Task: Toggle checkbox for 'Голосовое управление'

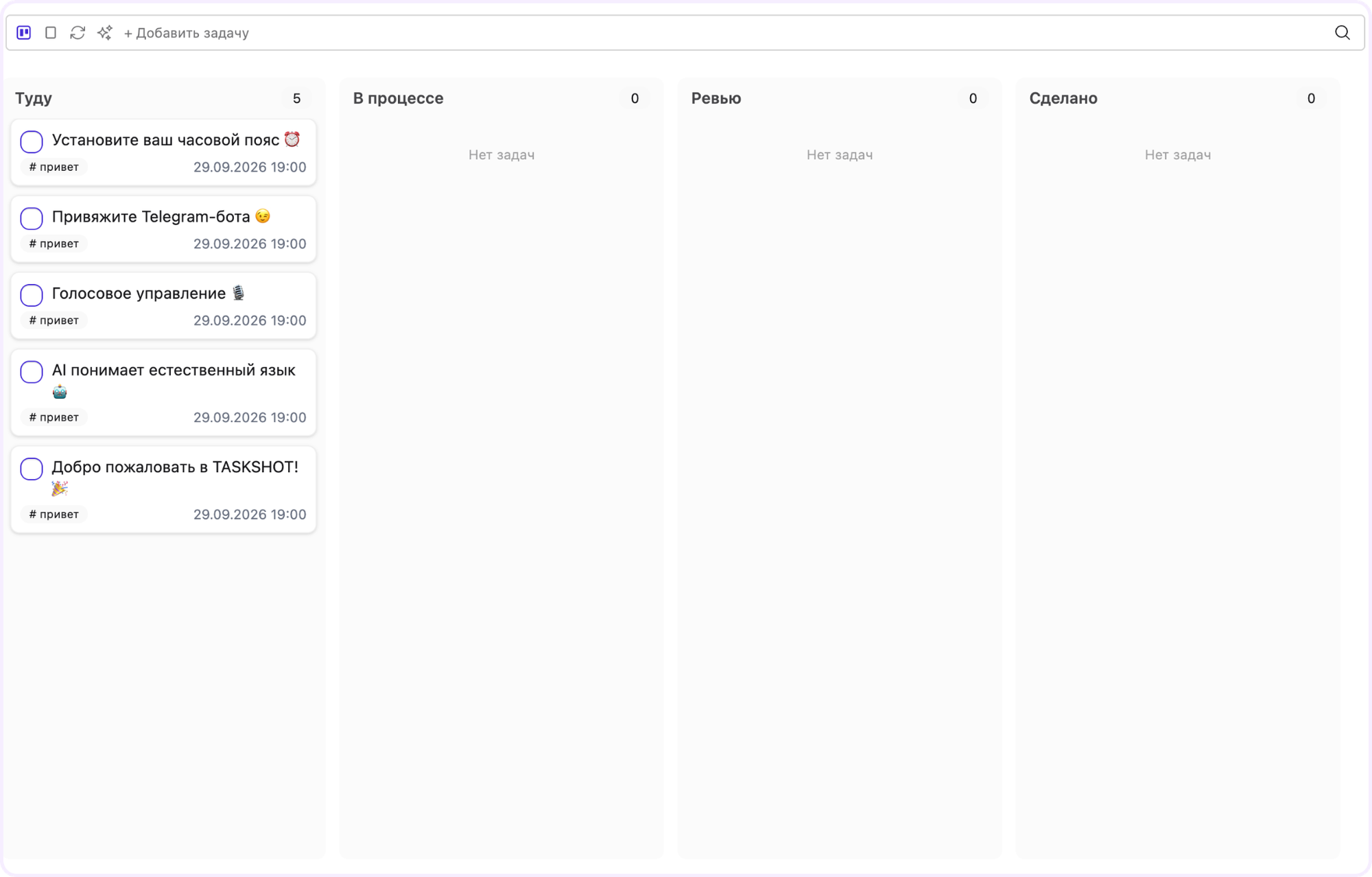Action: point(32,295)
